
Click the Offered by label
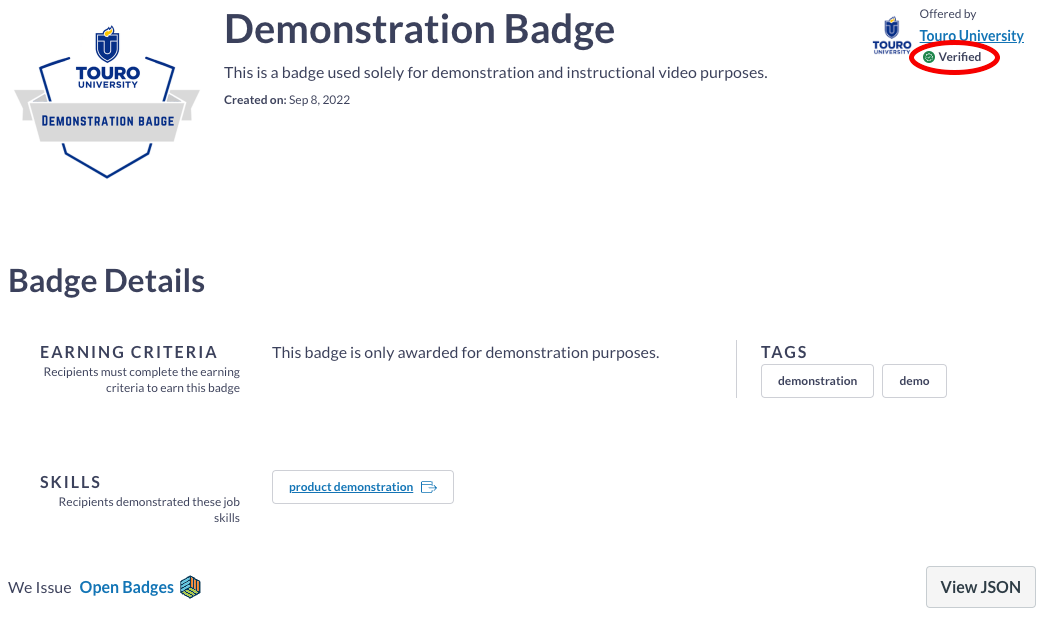pyautogui.click(x=948, y=14)
